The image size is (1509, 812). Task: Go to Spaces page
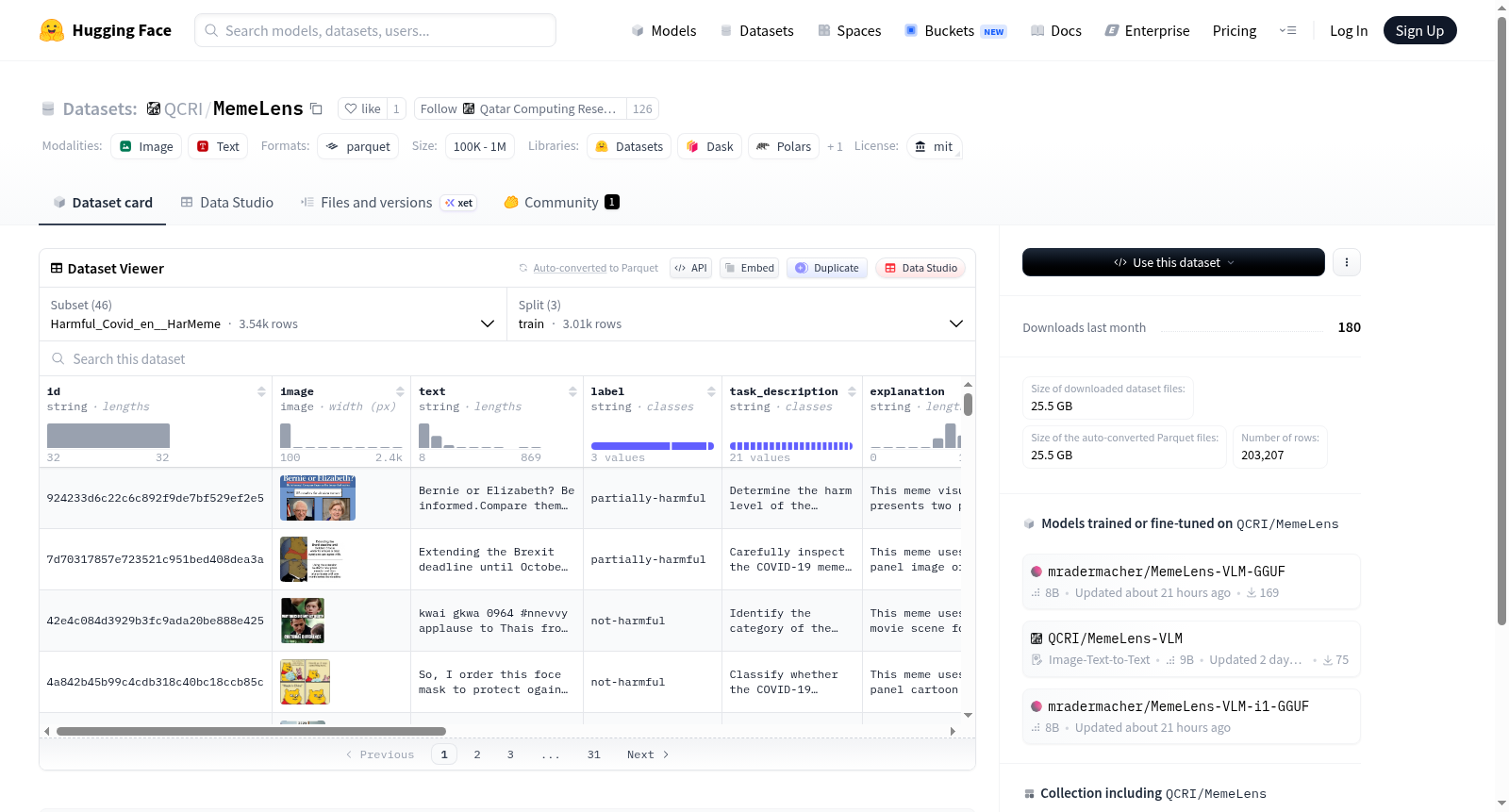(x=850, y=30)
